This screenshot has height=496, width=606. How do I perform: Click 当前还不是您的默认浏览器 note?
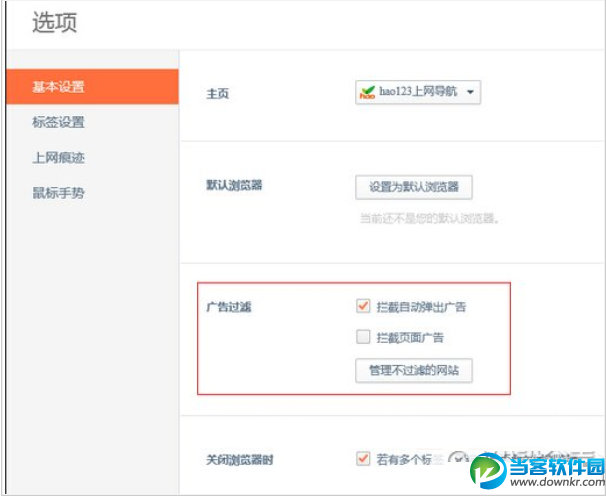[430, 219]
